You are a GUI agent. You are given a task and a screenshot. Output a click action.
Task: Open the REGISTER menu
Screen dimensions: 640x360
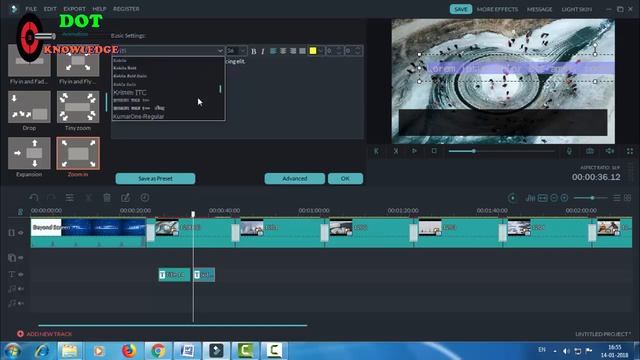[x=126, y=9]
